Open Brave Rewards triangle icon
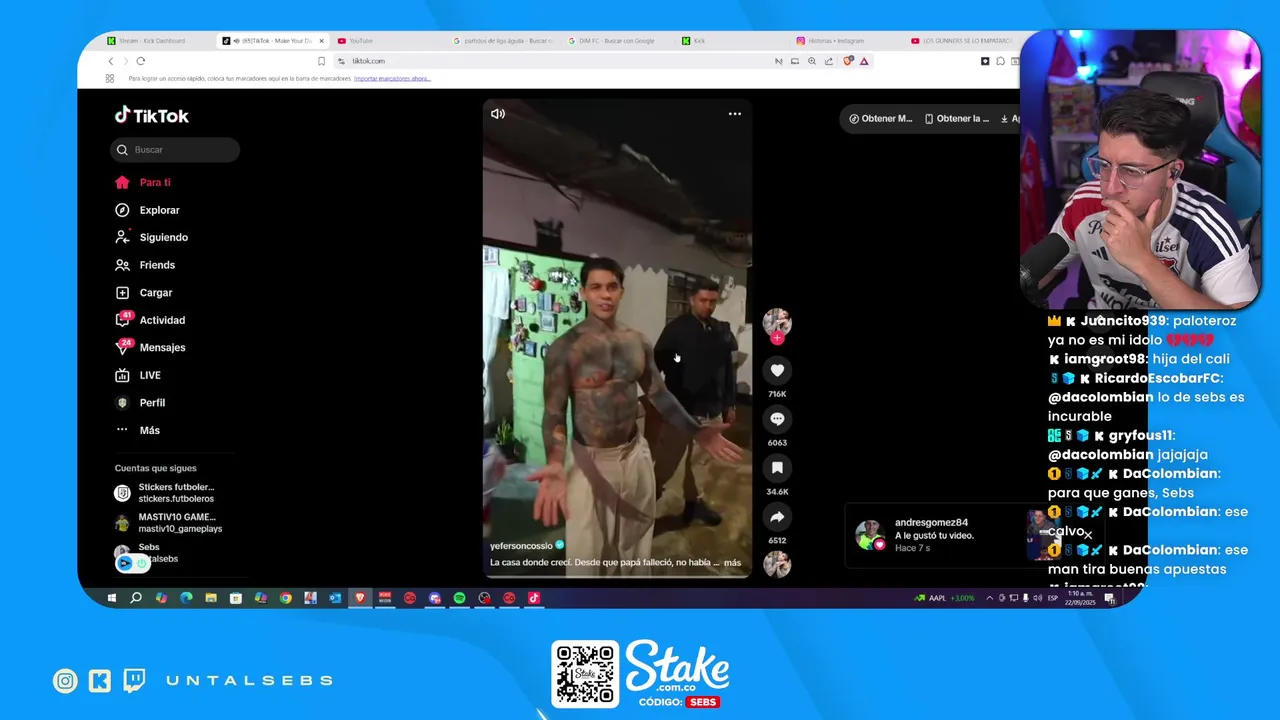Screen dimensions: 1280x720 [864, 61]
